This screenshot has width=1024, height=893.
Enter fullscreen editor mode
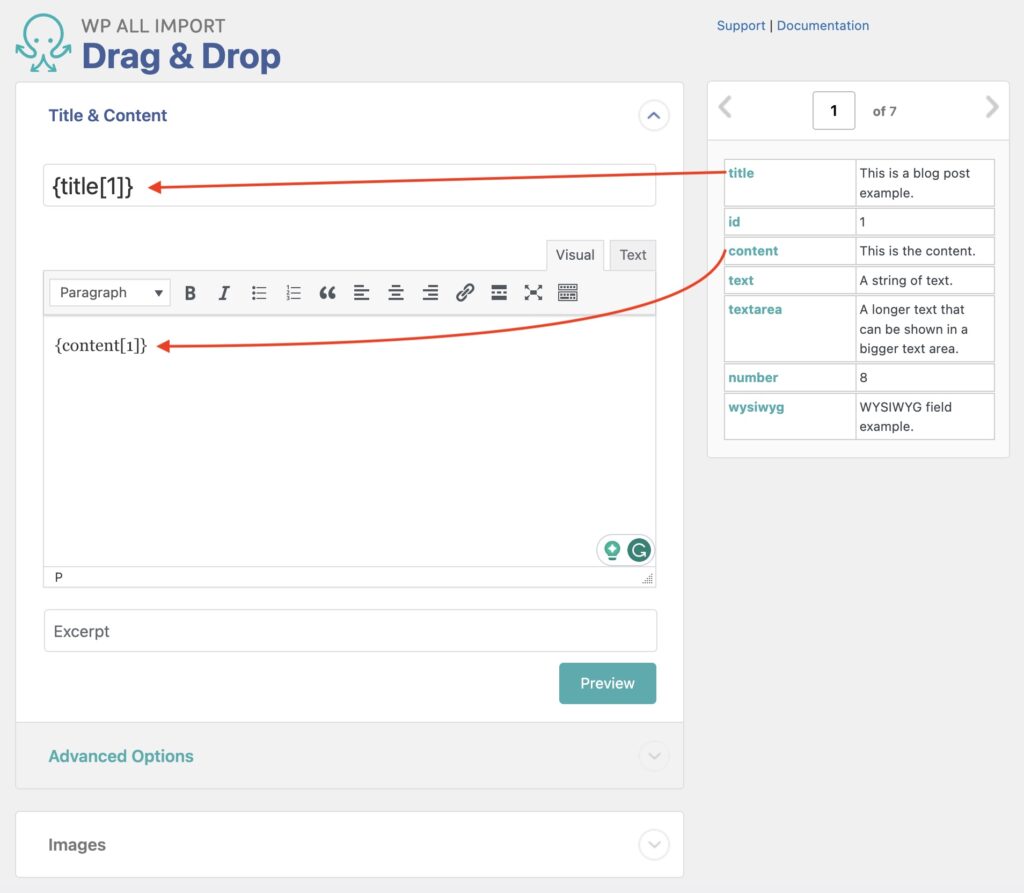[533, 293]
